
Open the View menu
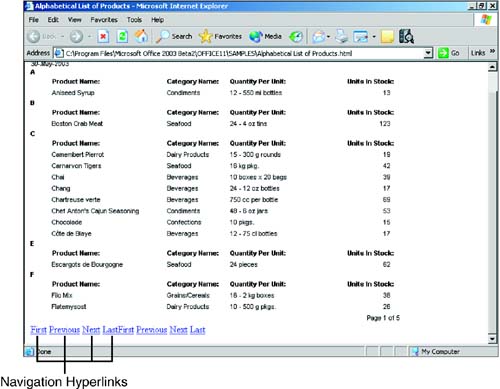(75, 20)
